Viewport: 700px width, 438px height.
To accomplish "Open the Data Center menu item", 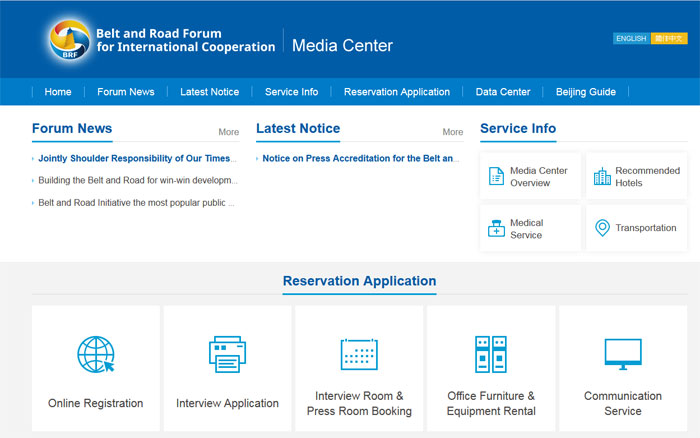I will [x=503, y=92].
